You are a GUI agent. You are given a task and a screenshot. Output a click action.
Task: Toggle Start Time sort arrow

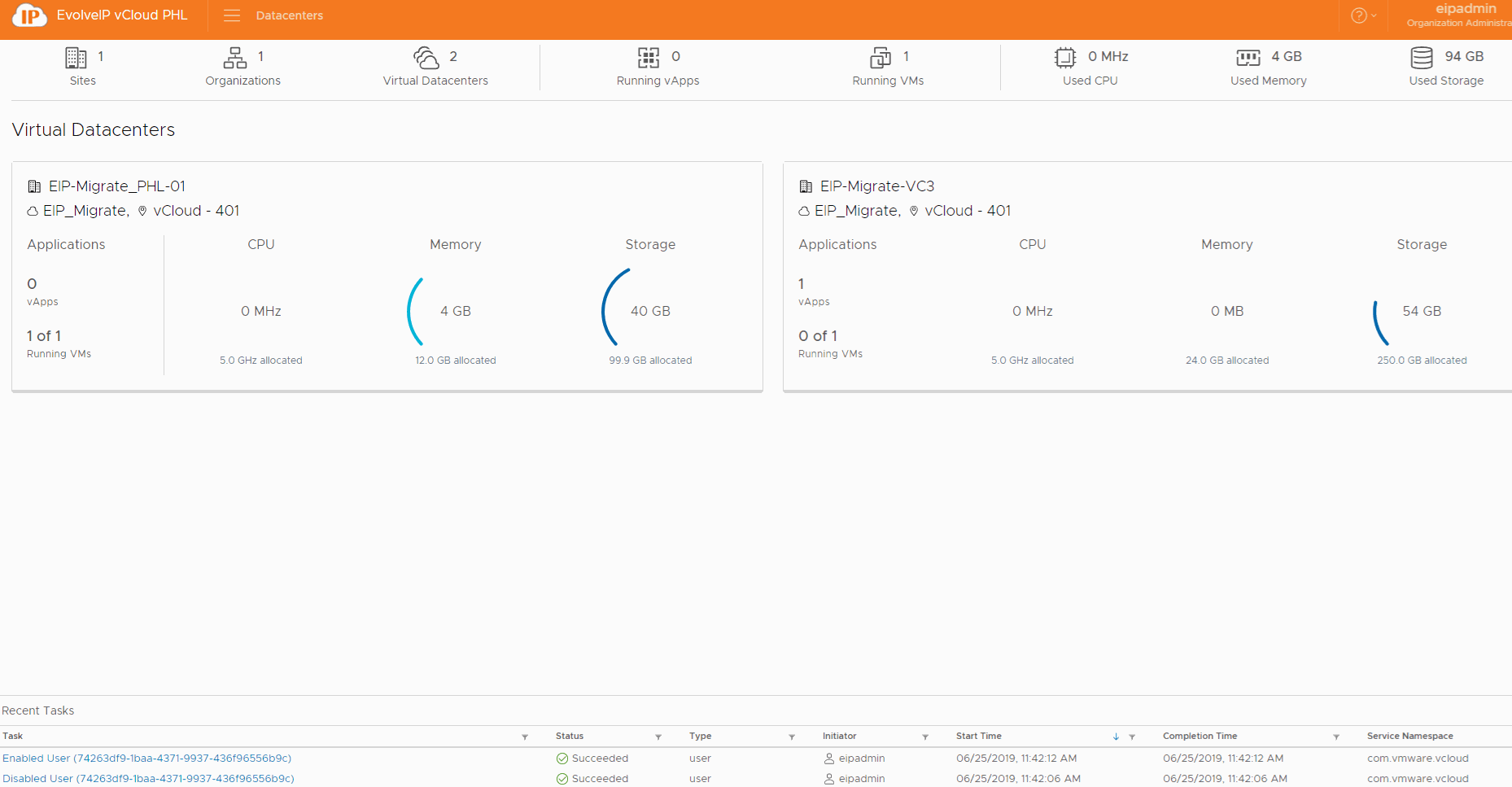pyautogui.click(x=1116, y=737)
